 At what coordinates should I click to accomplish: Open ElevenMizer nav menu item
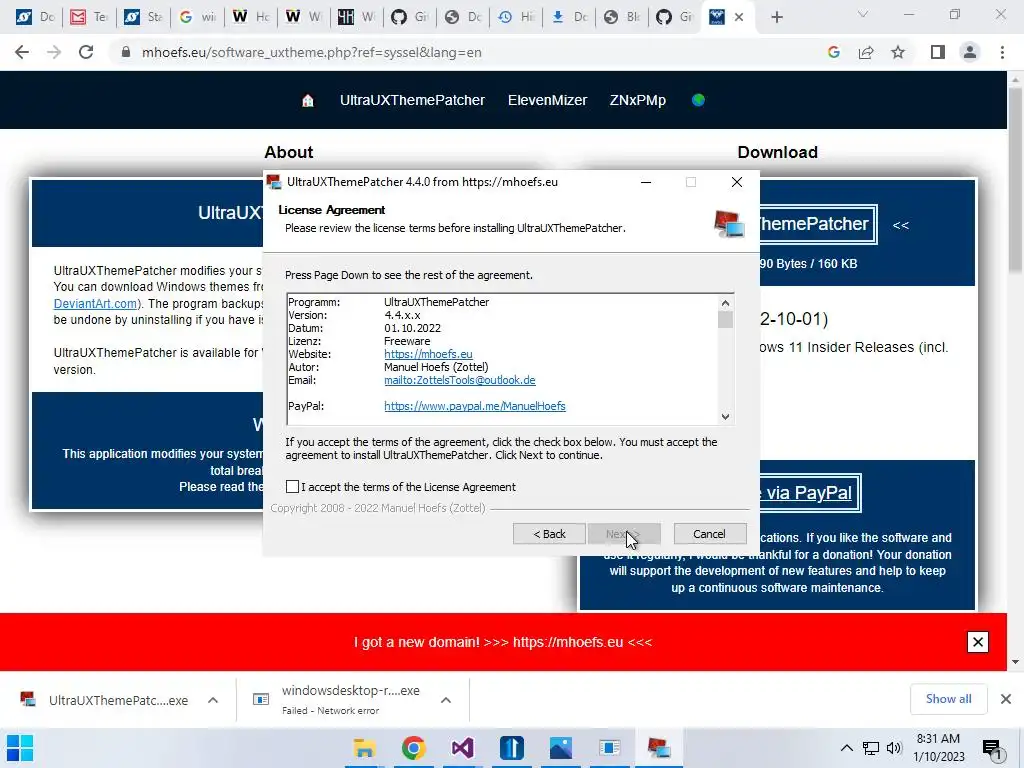coord(547,101)
